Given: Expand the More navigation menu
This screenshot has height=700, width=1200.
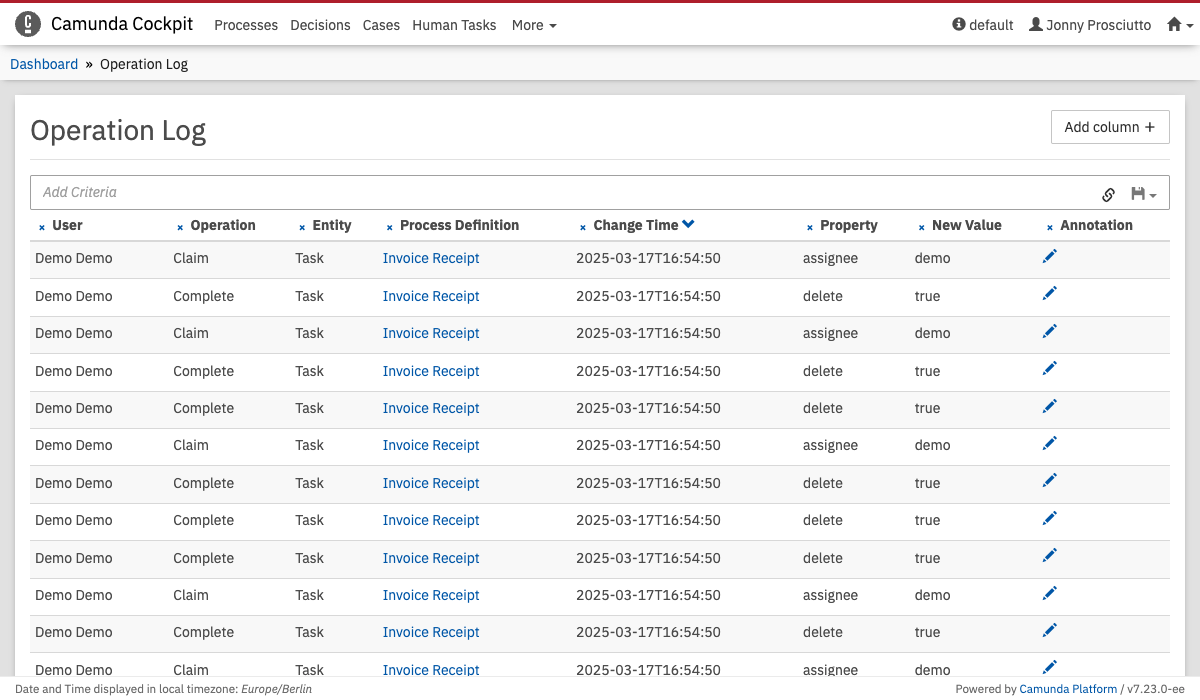Looking at the screenshot, I should click(533, 25).
